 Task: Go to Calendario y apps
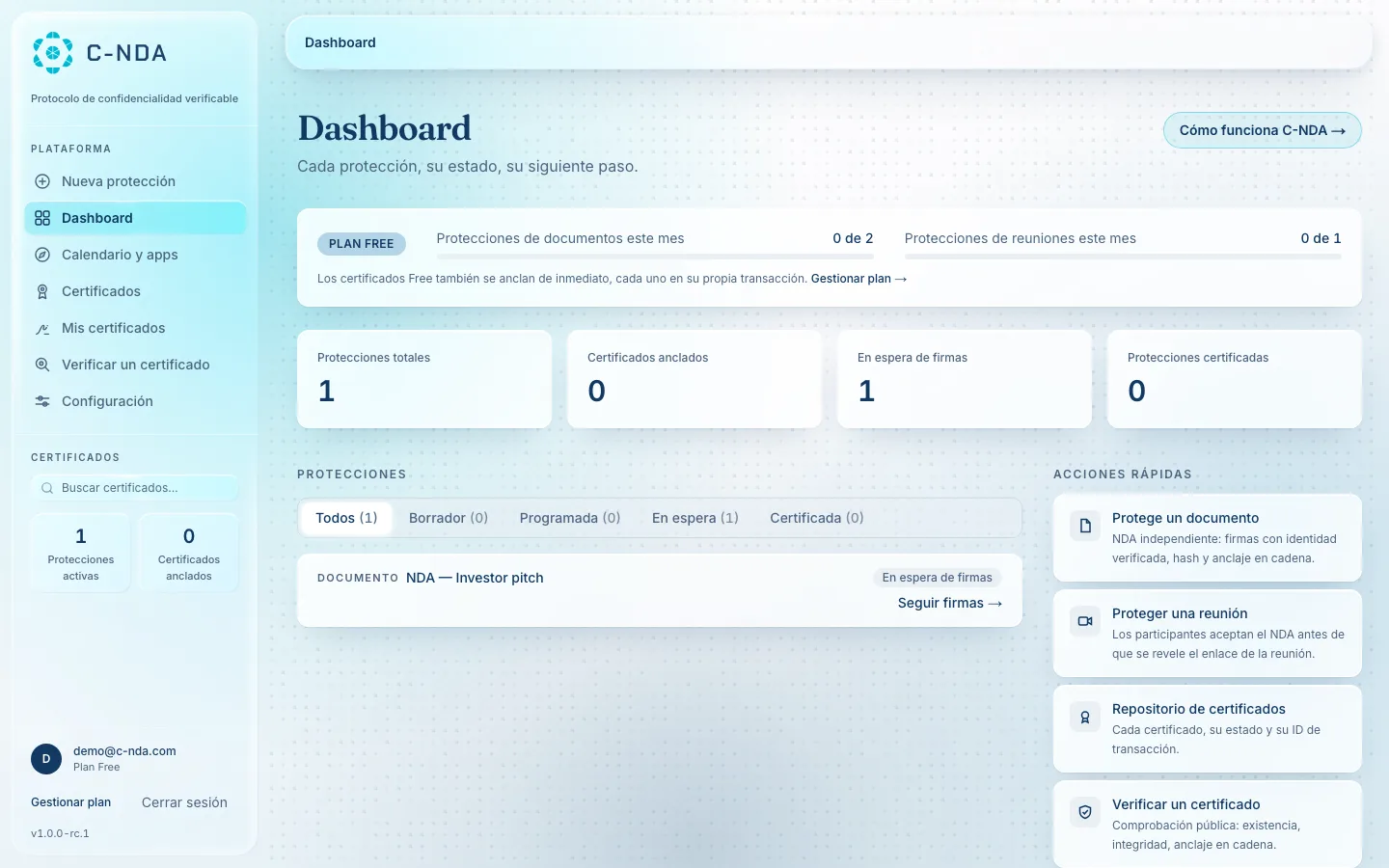point(135,255)
